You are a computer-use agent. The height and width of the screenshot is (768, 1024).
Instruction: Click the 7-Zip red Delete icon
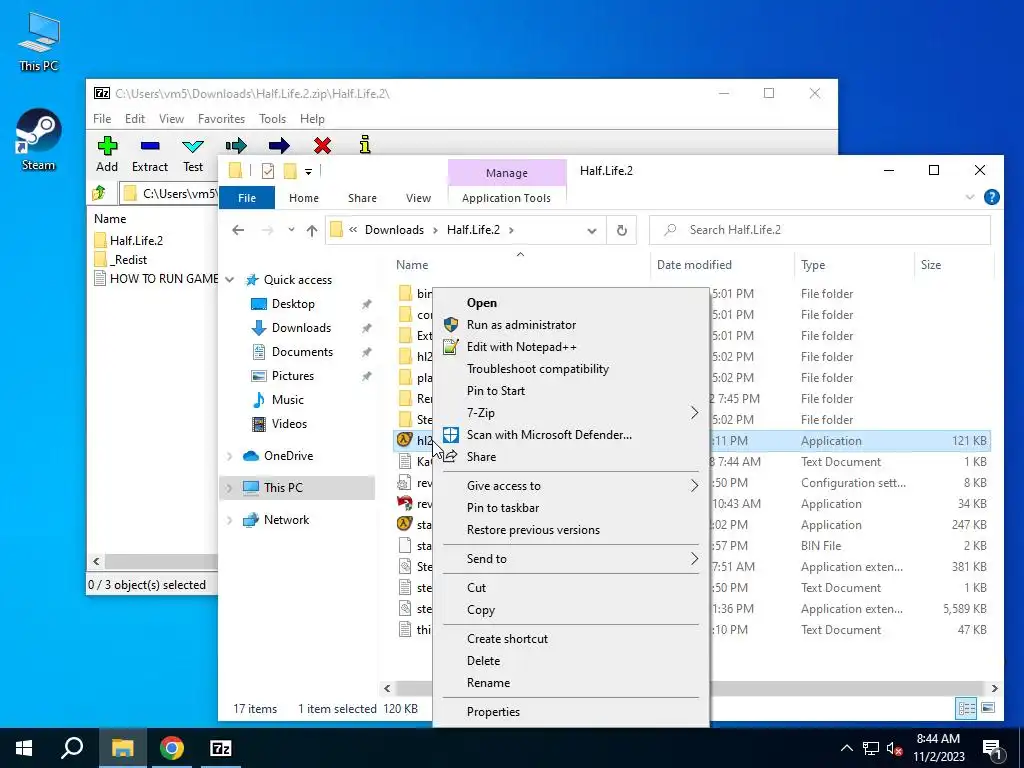point(322,145)
